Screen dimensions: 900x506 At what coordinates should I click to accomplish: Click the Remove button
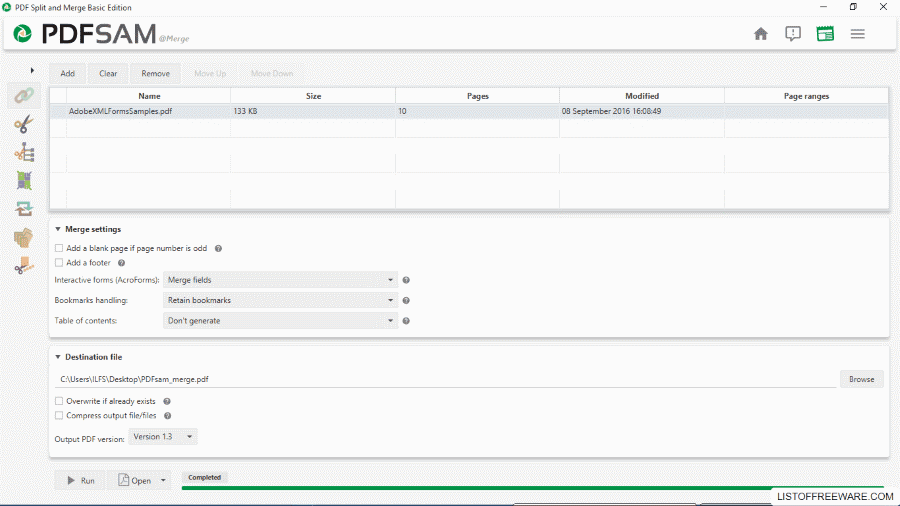[156, 73]
